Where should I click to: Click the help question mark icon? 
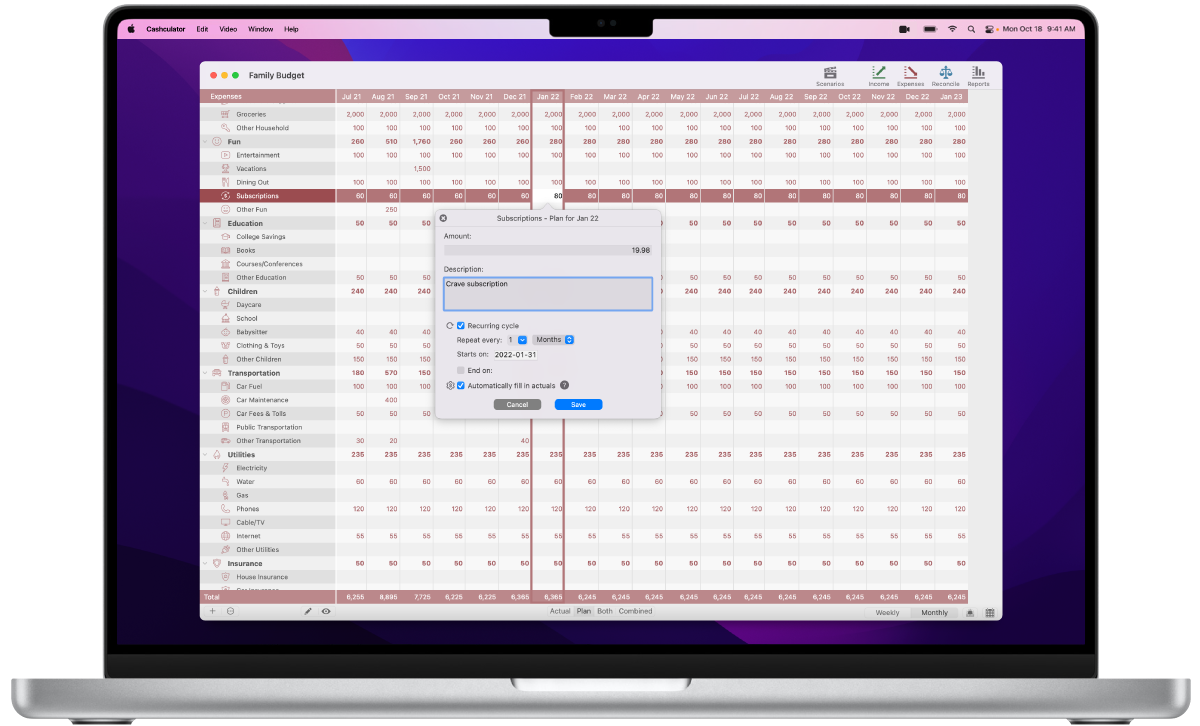(565, 385)
